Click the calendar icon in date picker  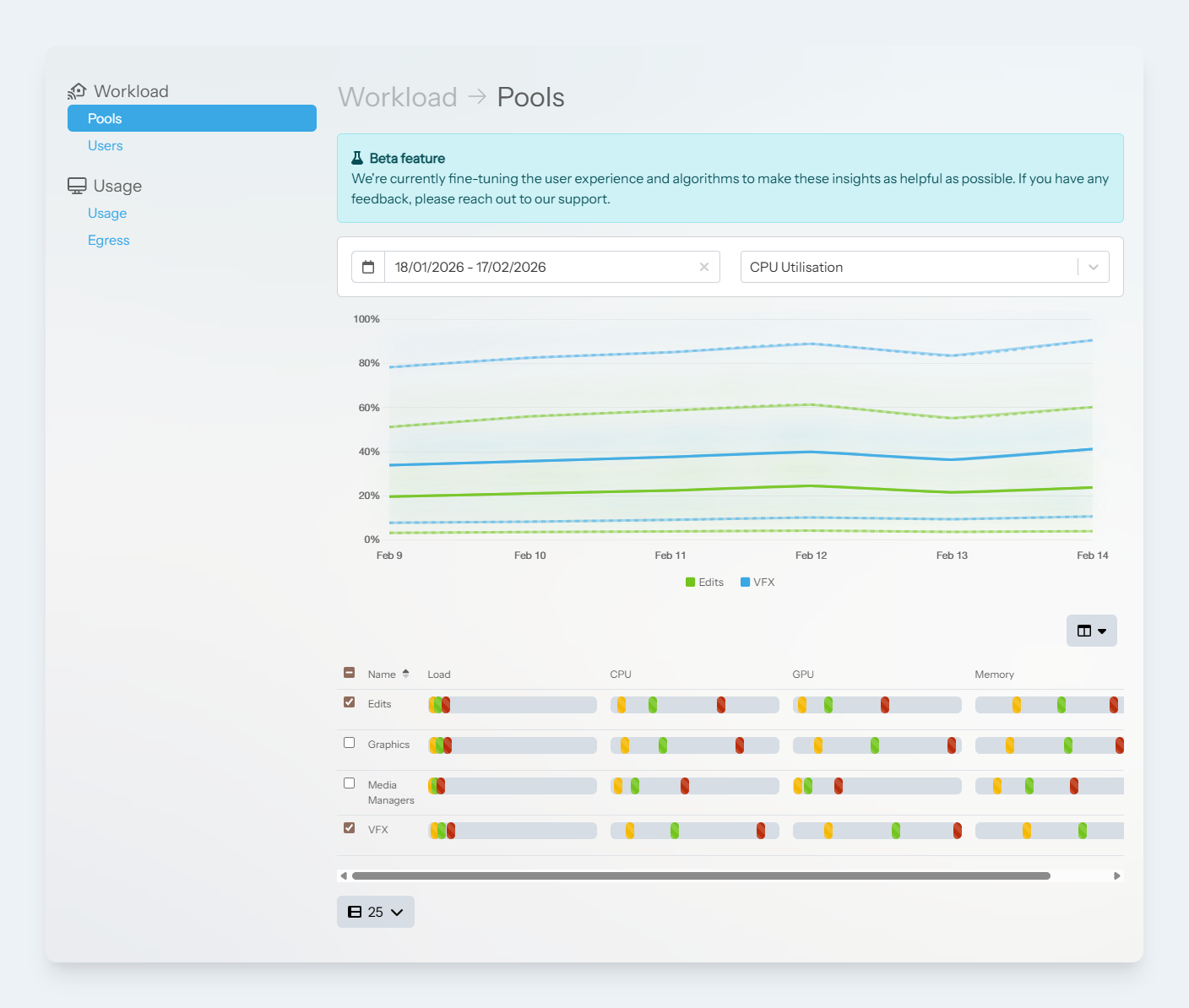pos(368,267)
